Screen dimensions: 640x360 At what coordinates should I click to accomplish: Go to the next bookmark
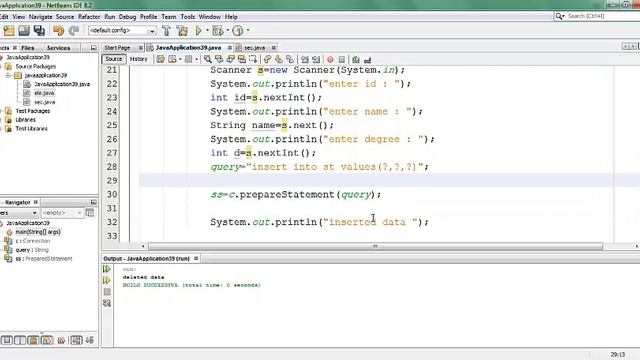[x=279, y=60]
